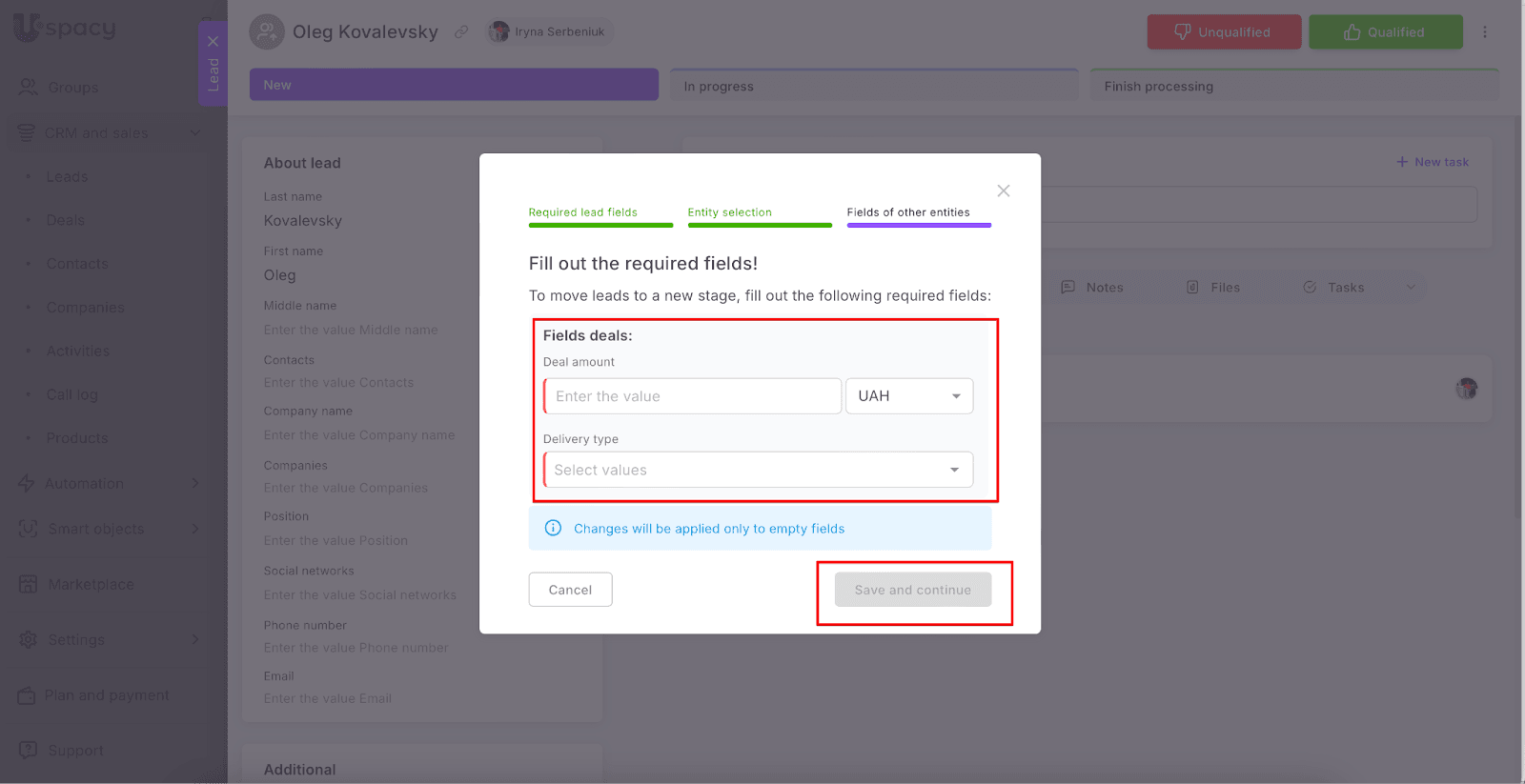Expand the Delivery type dropdown

click(954, 470)
